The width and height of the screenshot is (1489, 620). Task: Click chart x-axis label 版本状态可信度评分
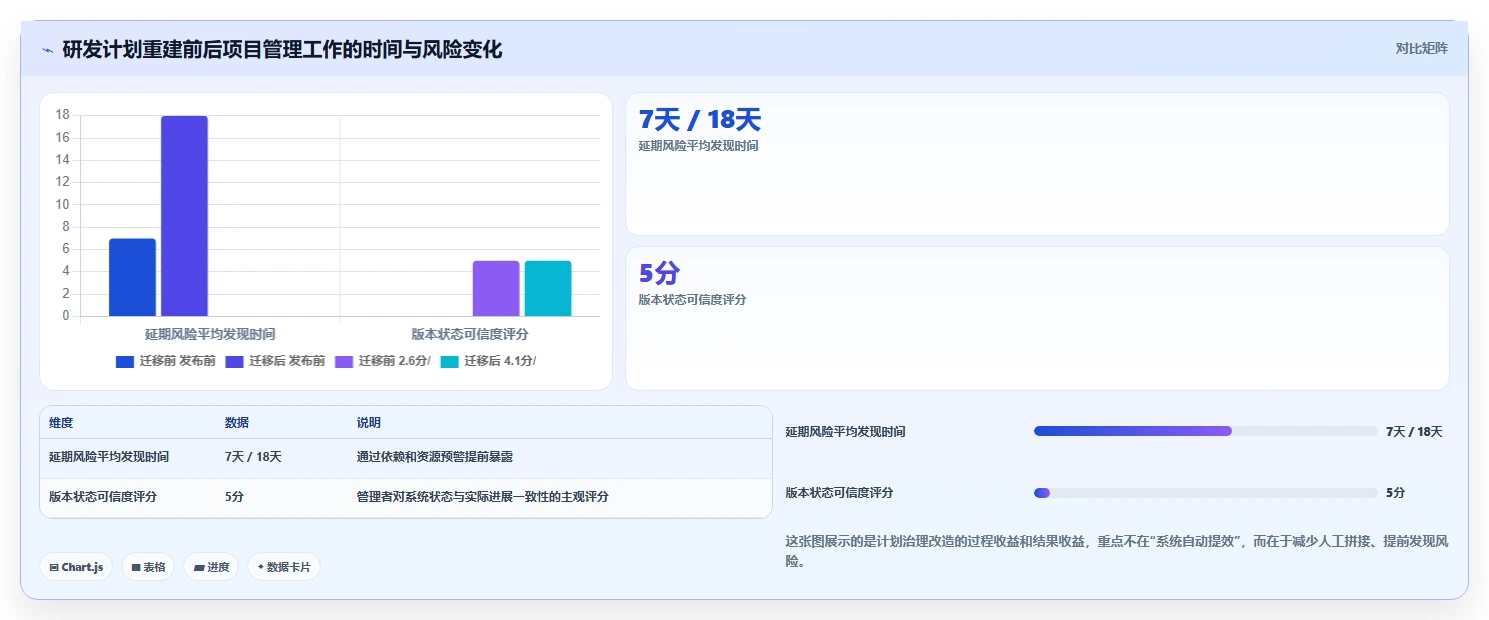click(x=470, y=334)
